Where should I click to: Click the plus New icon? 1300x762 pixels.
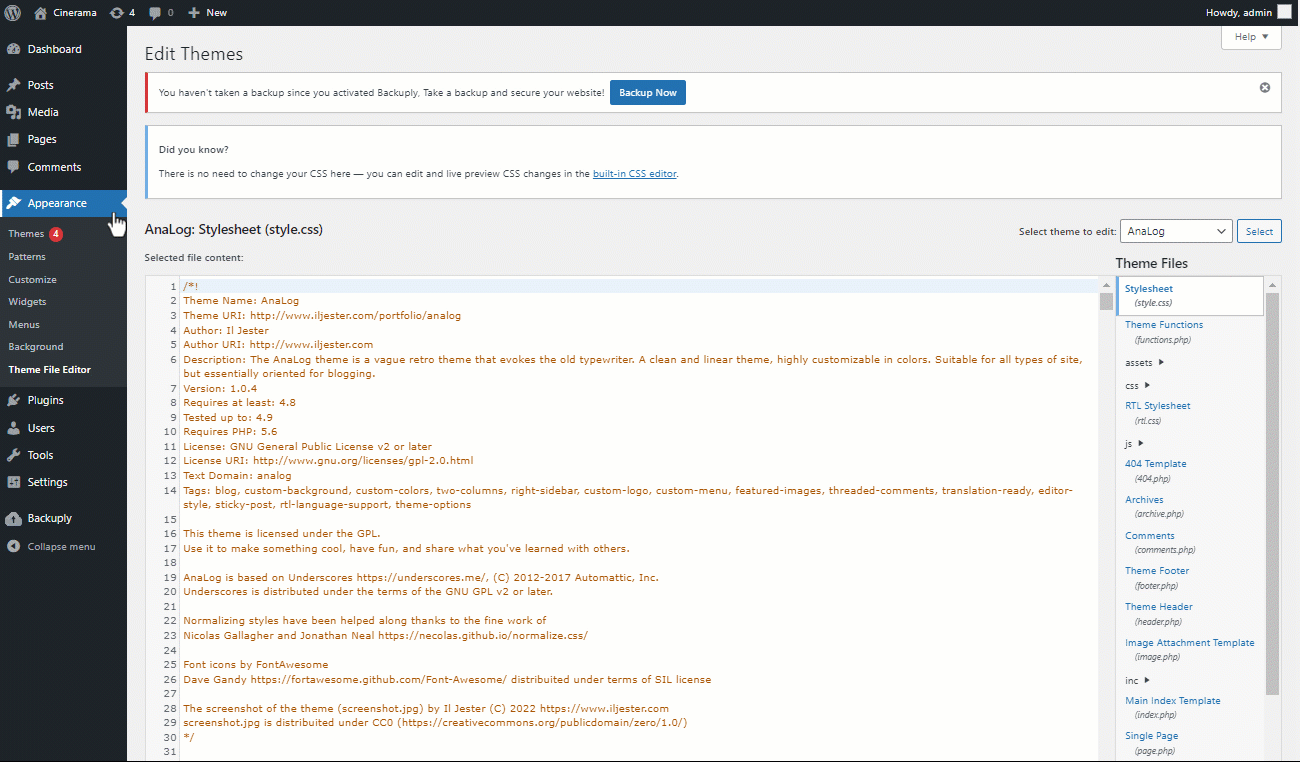tap(194, 12)
